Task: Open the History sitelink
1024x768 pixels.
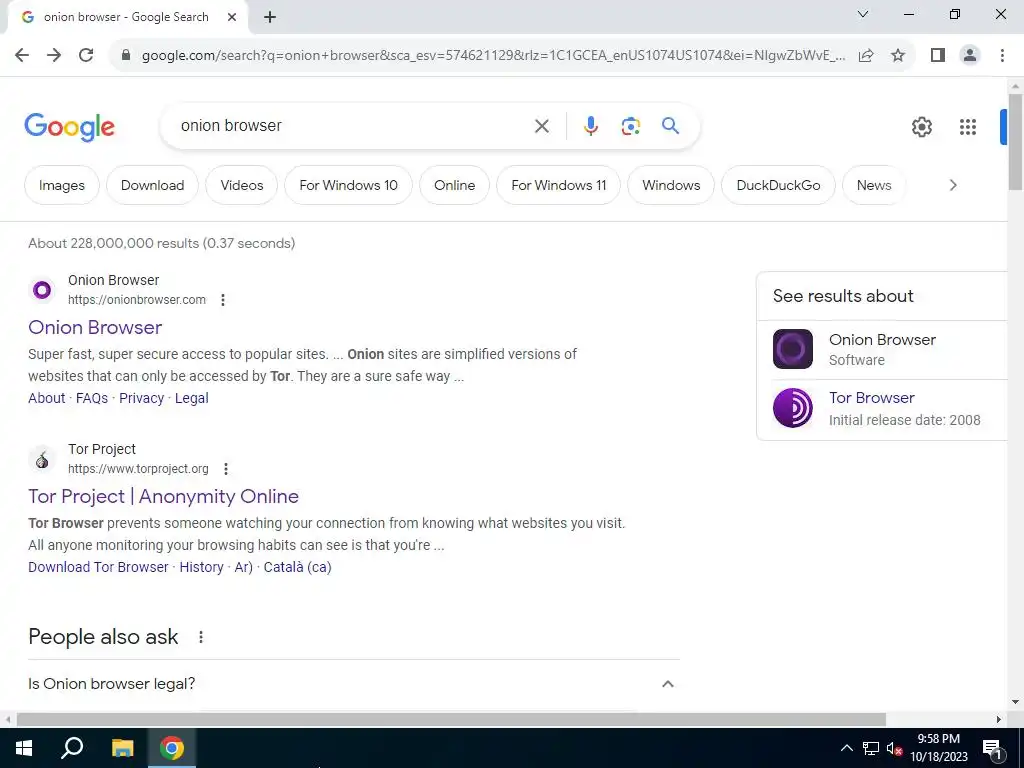Action: coord(201,567)
